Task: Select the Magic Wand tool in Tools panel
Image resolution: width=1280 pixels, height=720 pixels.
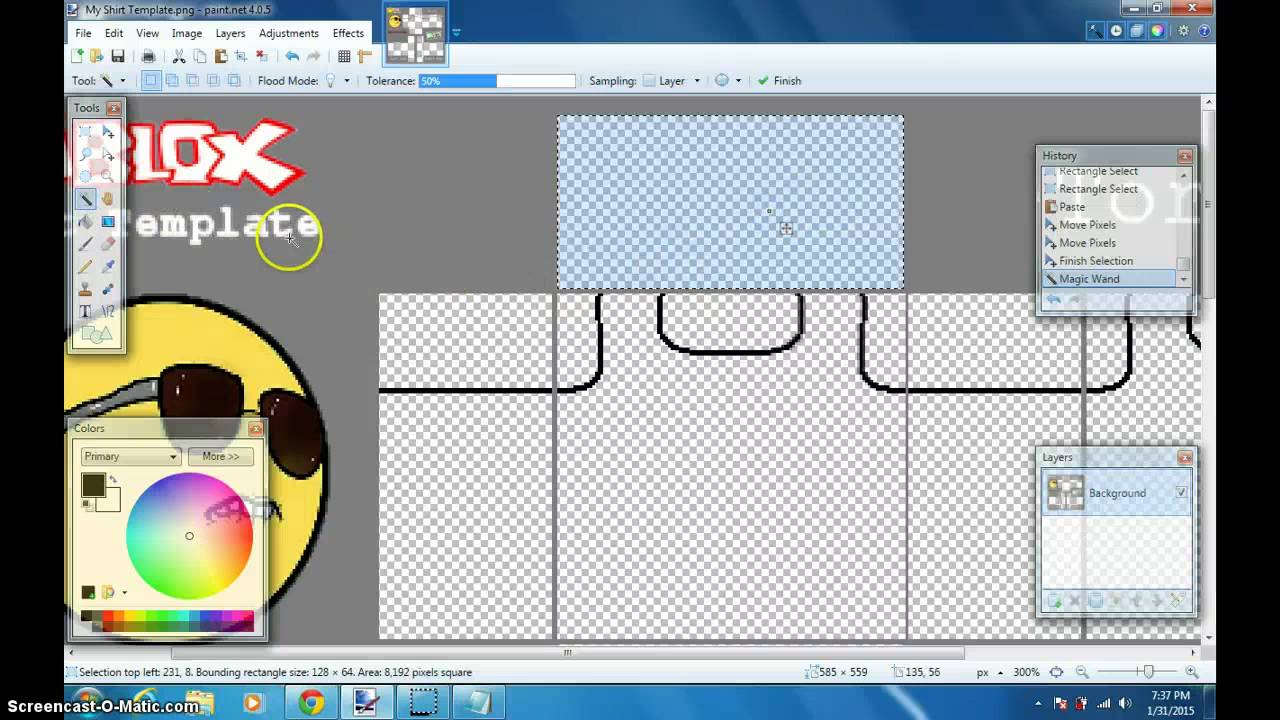Action: coord(86,199)
